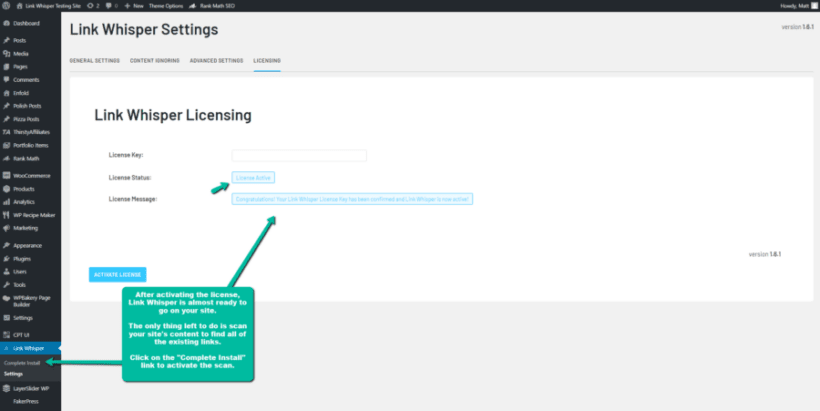
Task: Open Dashboard from the sidebar
Action: tap(26, 22)
